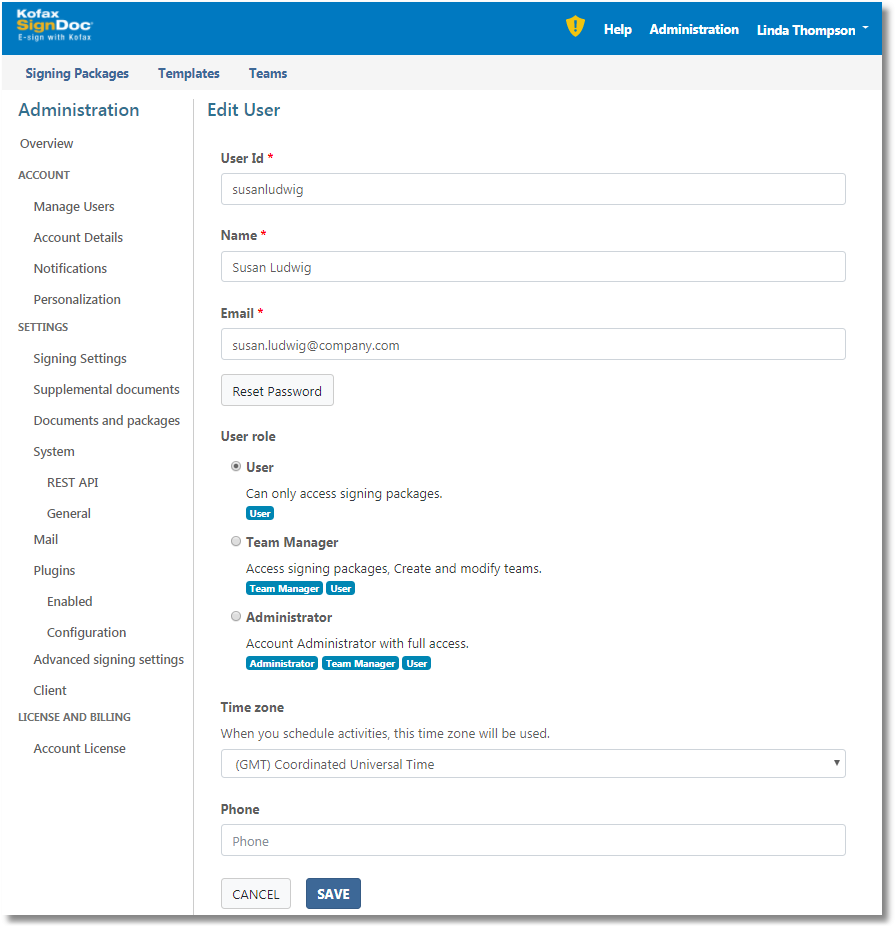Select the Administrator role radio button
896x929 pixels.
pos(236,616)
